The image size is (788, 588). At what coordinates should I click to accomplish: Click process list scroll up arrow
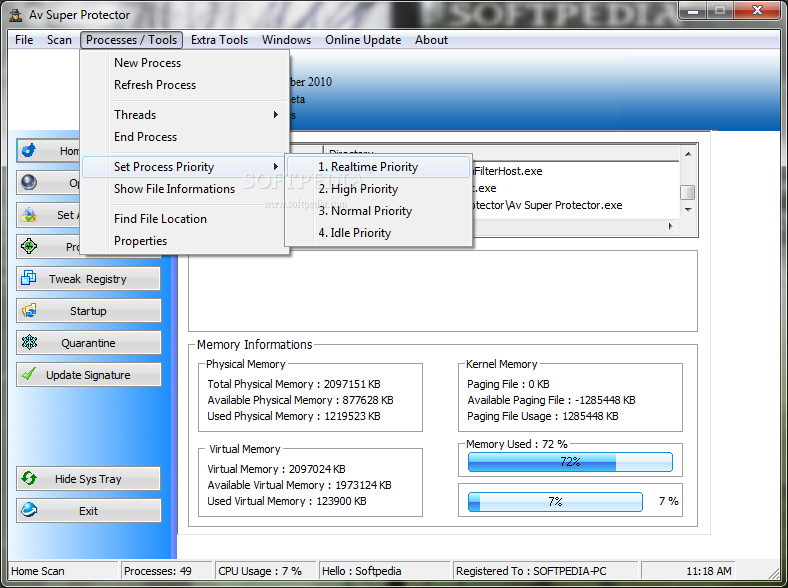coord(688,154)
